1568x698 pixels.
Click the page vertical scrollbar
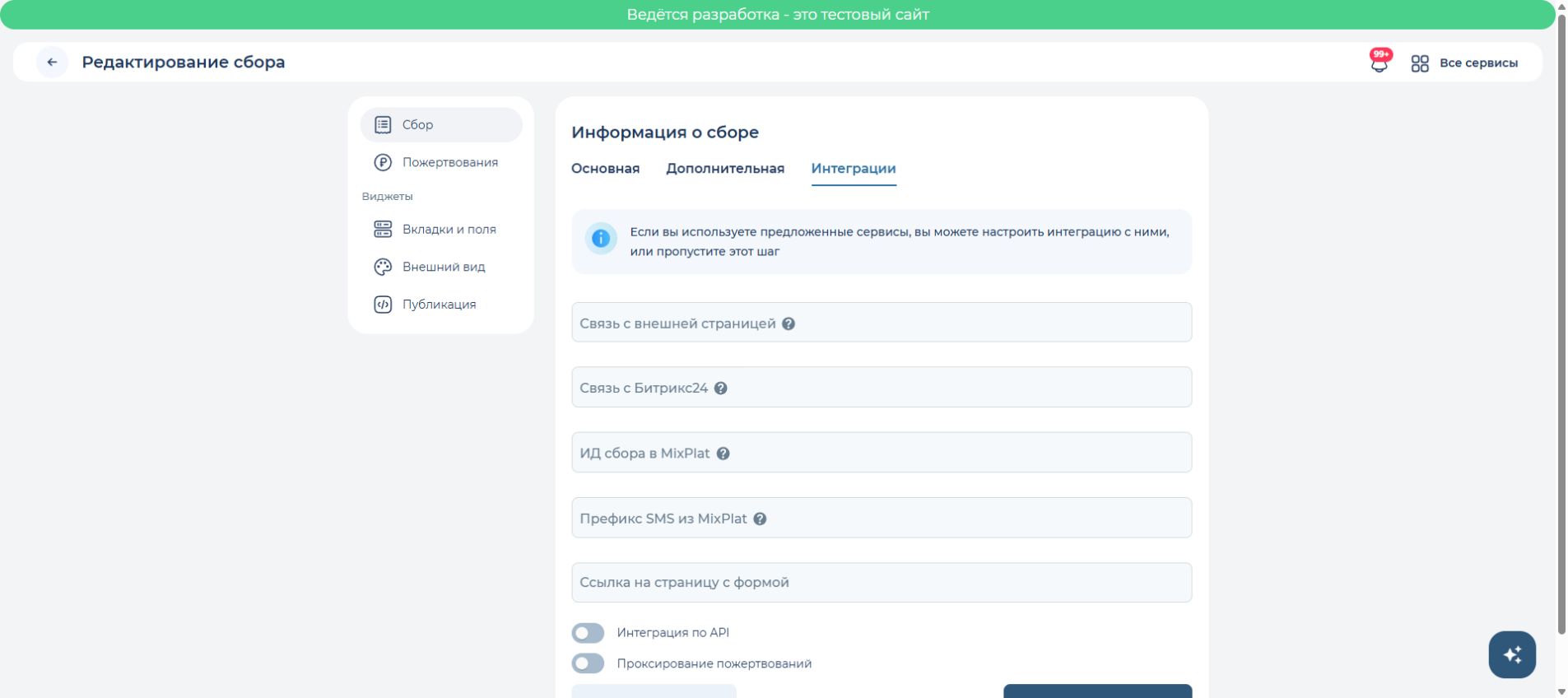[x=1561, y=324]
